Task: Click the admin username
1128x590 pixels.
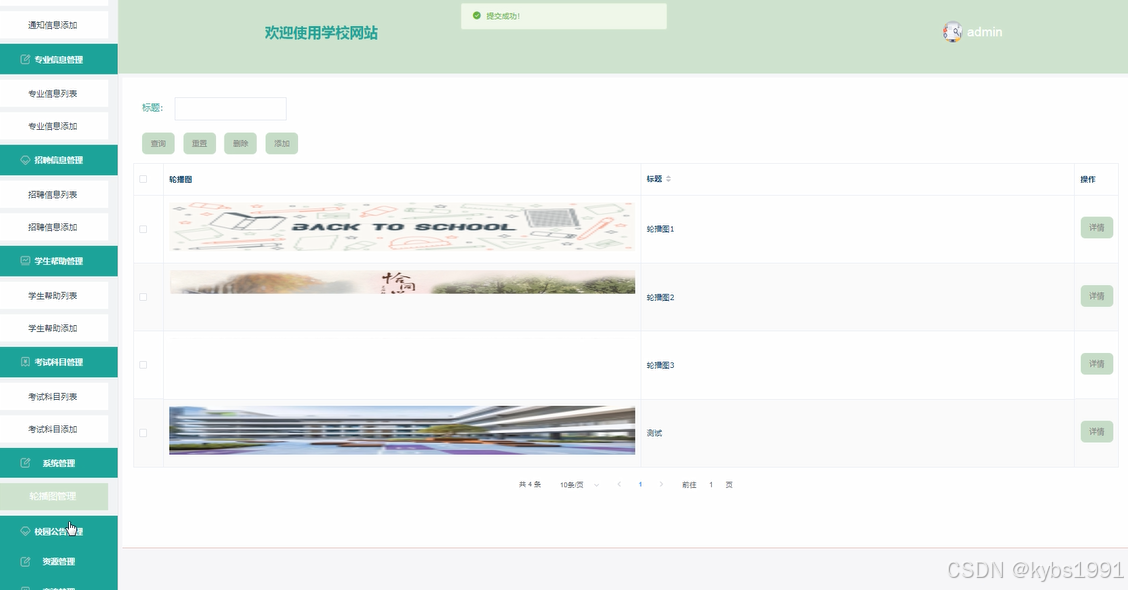Action: [984, 32]
